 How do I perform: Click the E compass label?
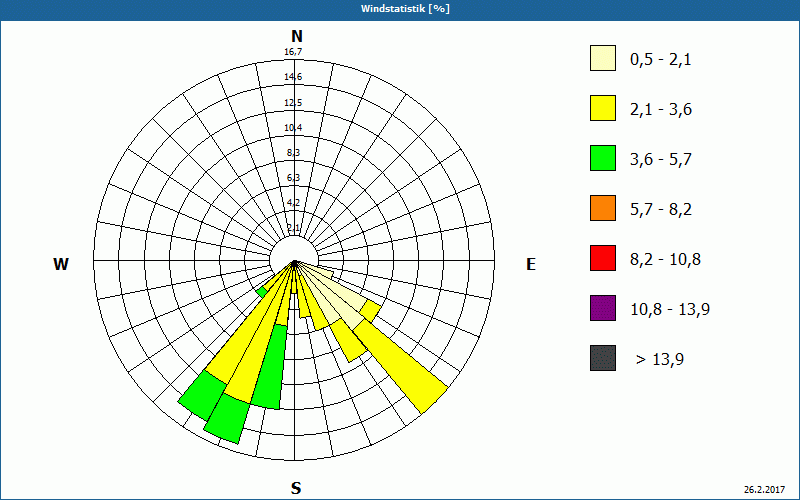pos(531,264)
